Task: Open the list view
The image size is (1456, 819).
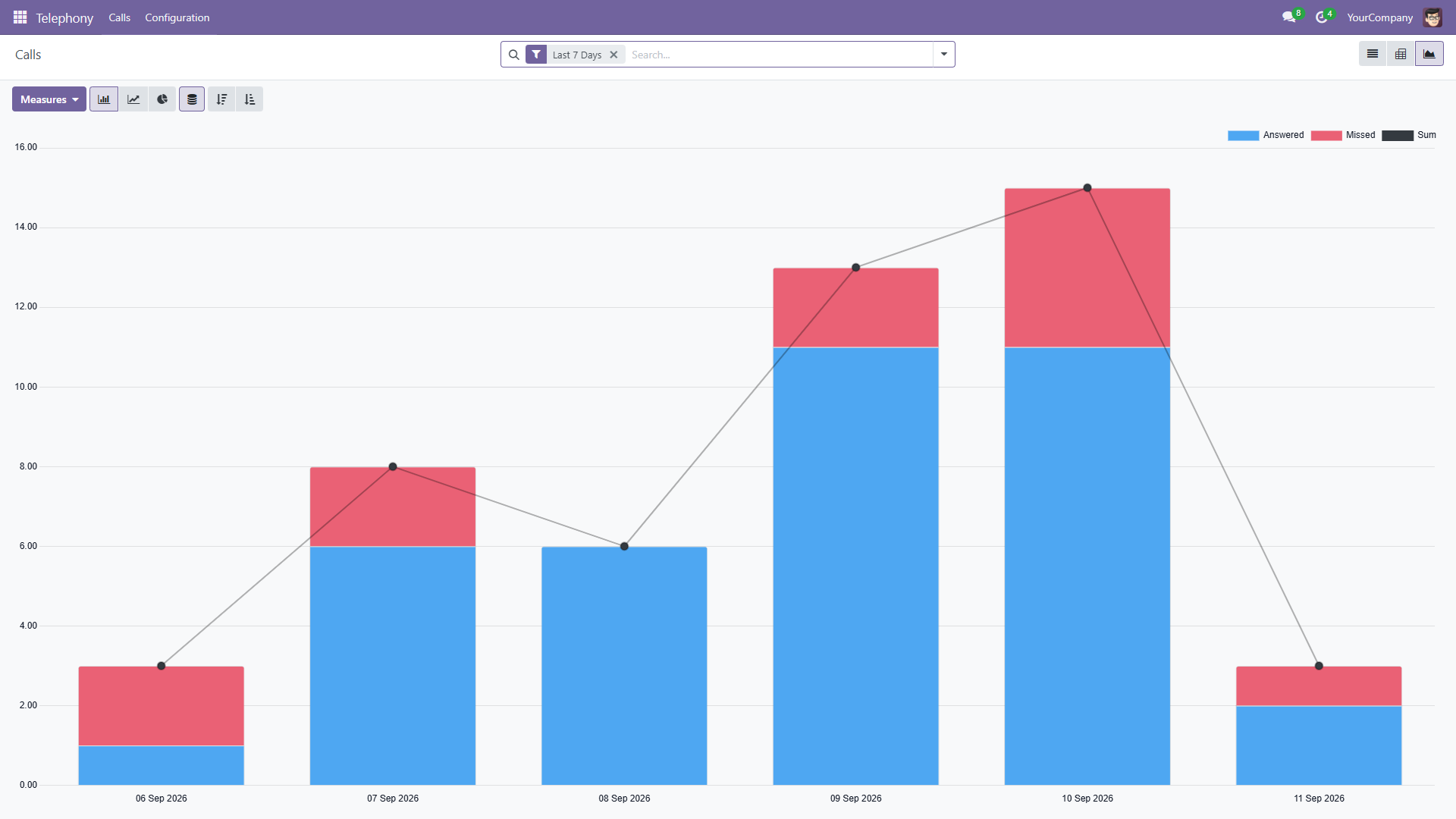Action: 1373,54
